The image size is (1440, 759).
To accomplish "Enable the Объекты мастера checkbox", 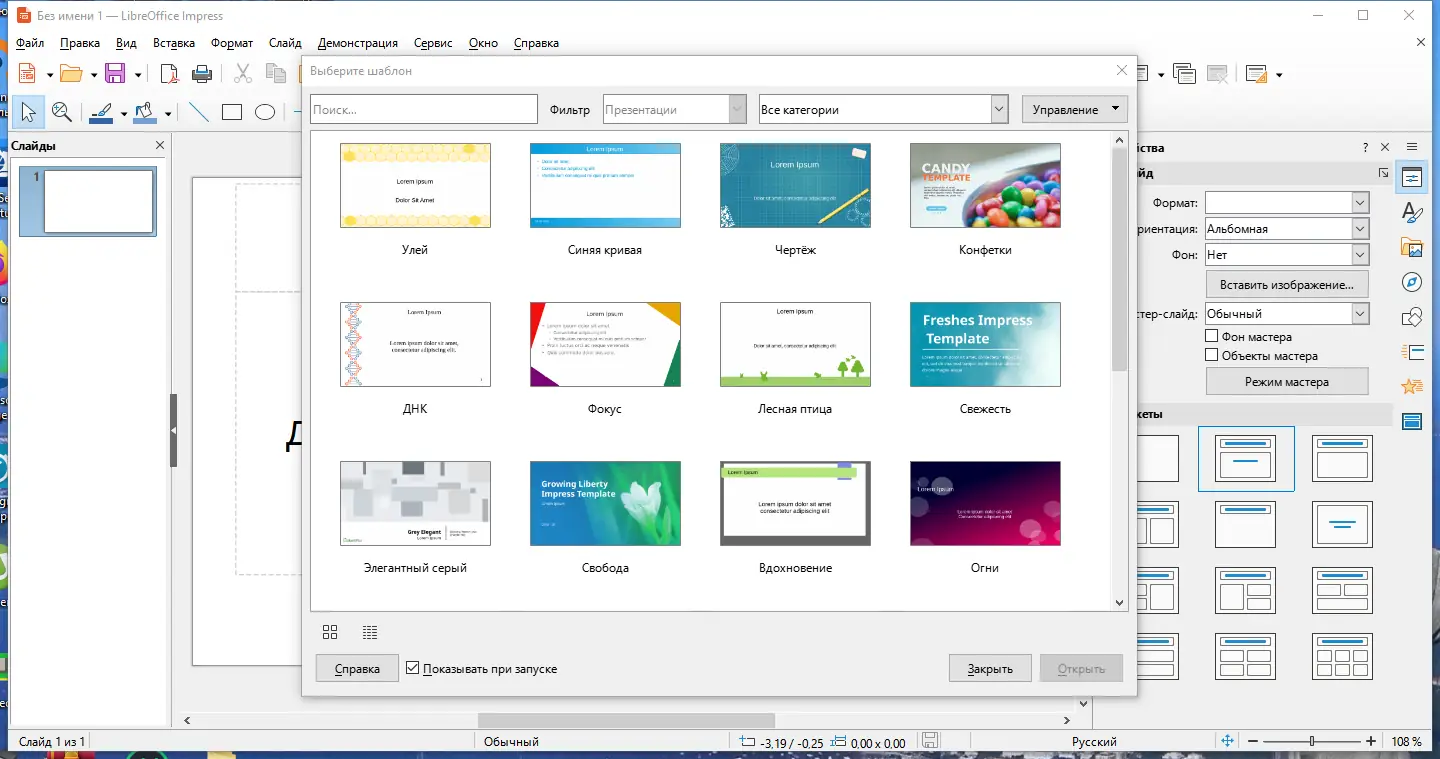I will (1212, 355).
